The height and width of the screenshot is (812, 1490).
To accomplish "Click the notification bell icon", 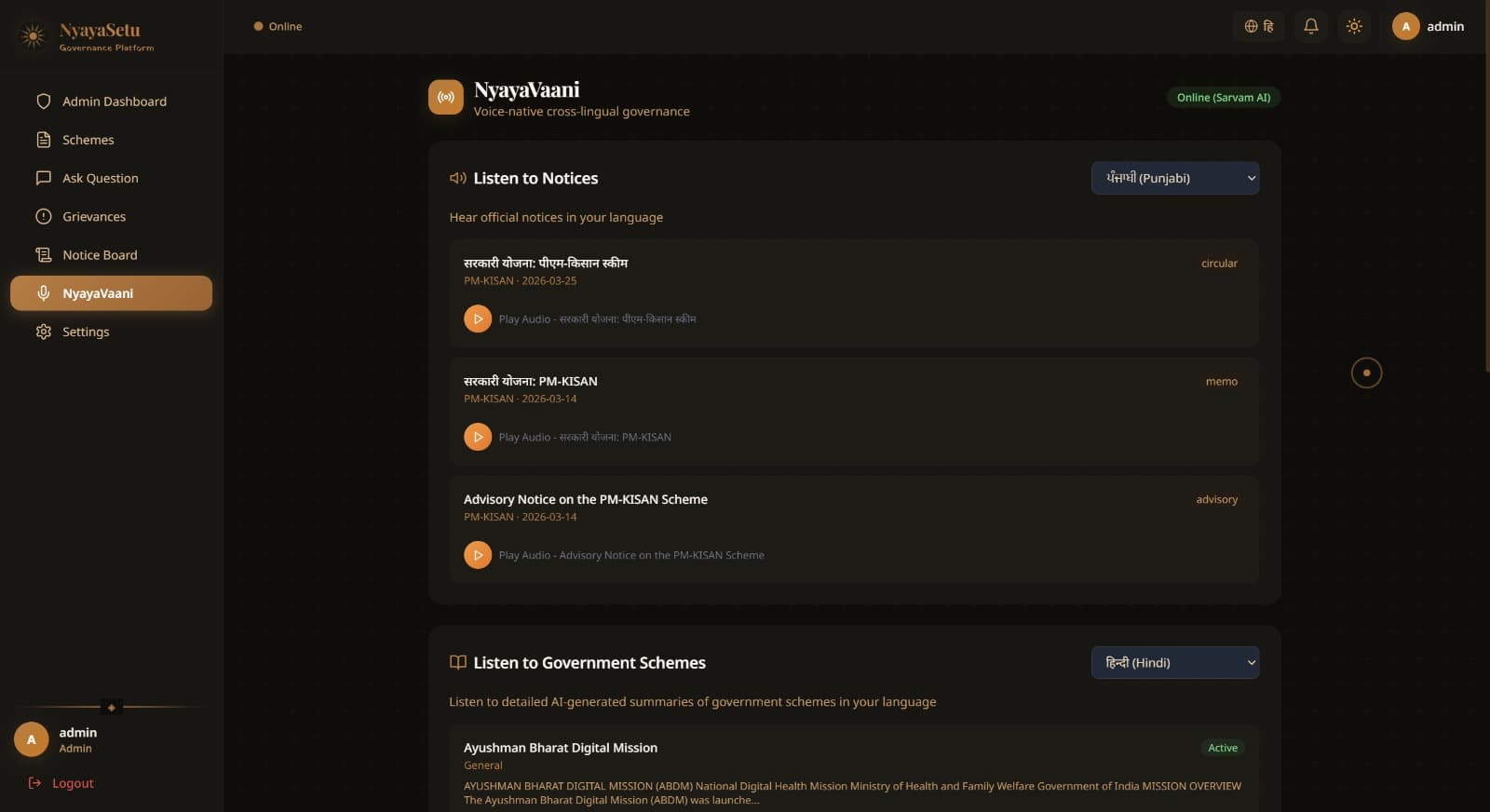I will 1310,26.
